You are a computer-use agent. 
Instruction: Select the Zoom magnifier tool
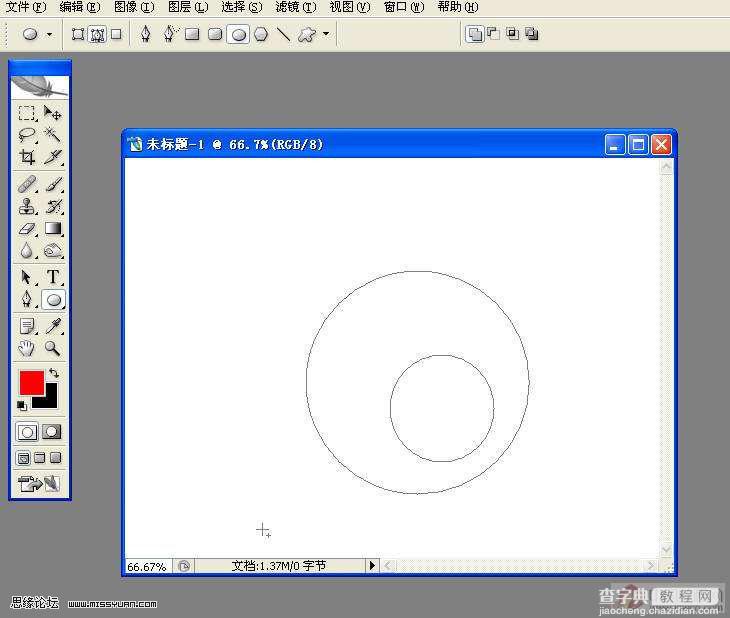(x=52, y=348)
